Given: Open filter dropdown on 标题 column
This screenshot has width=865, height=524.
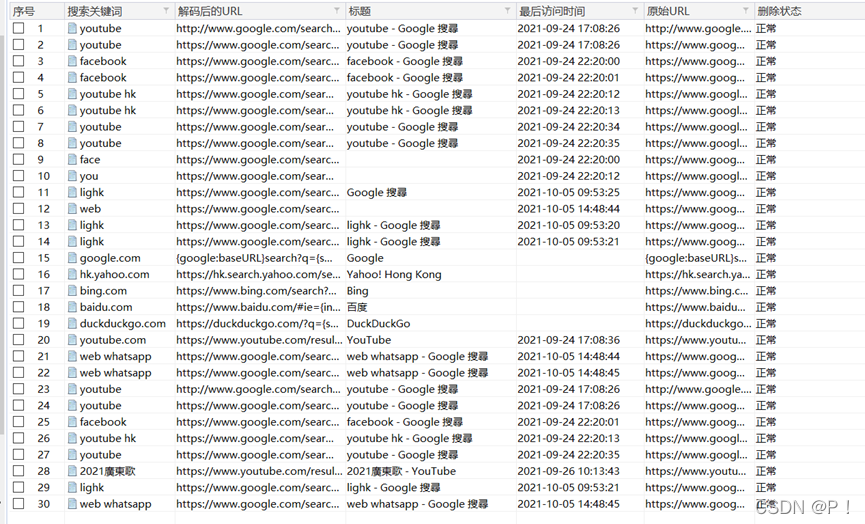Looking at the screenshot, I should click(x=508, y=10).
